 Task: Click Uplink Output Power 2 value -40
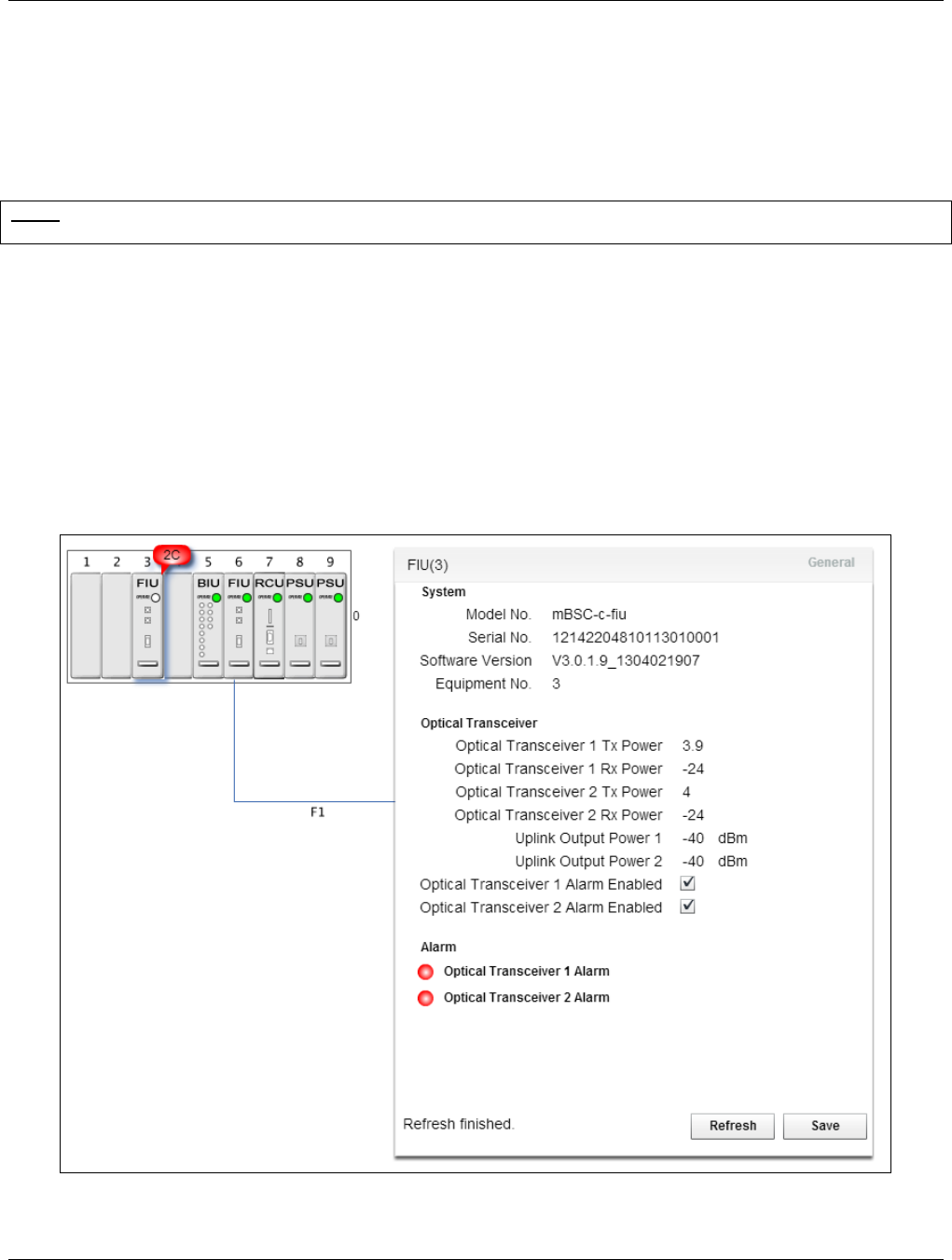[693, 862]
